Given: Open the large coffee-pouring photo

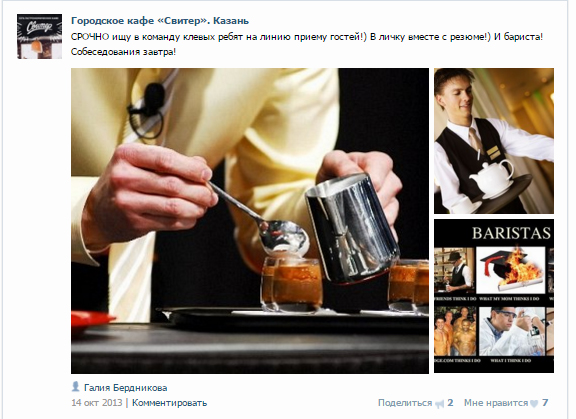Looking at the screenshot, I should point(250,221).
